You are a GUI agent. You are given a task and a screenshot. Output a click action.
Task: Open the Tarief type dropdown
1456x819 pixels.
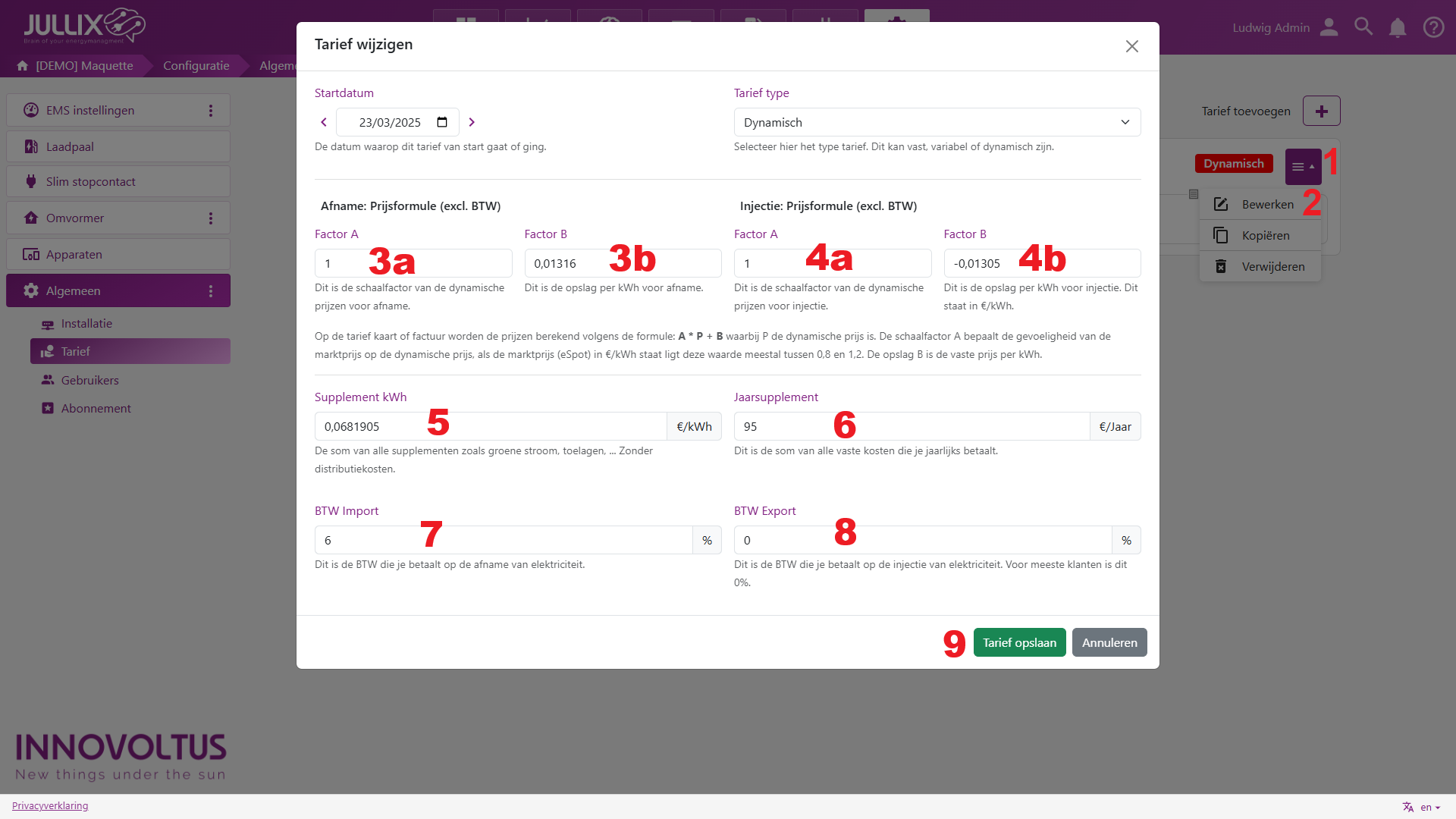[x=937, y=122]
